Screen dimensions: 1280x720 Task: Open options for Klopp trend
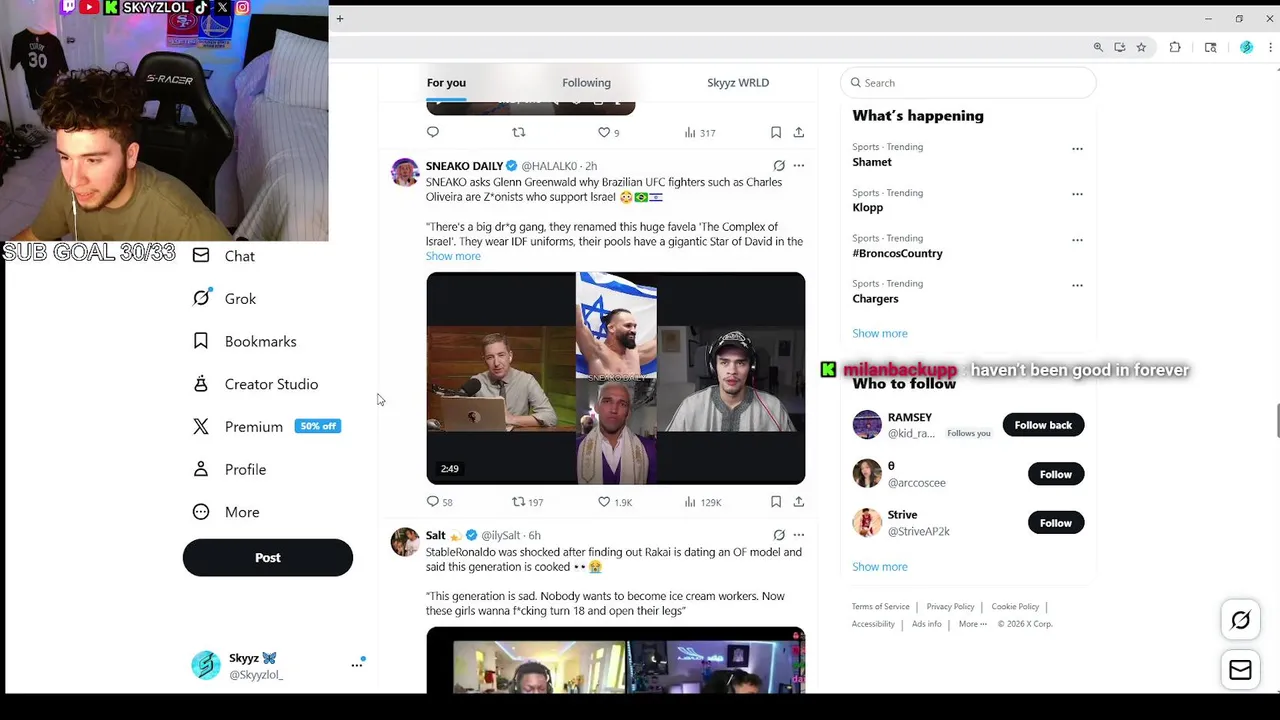1077,194
